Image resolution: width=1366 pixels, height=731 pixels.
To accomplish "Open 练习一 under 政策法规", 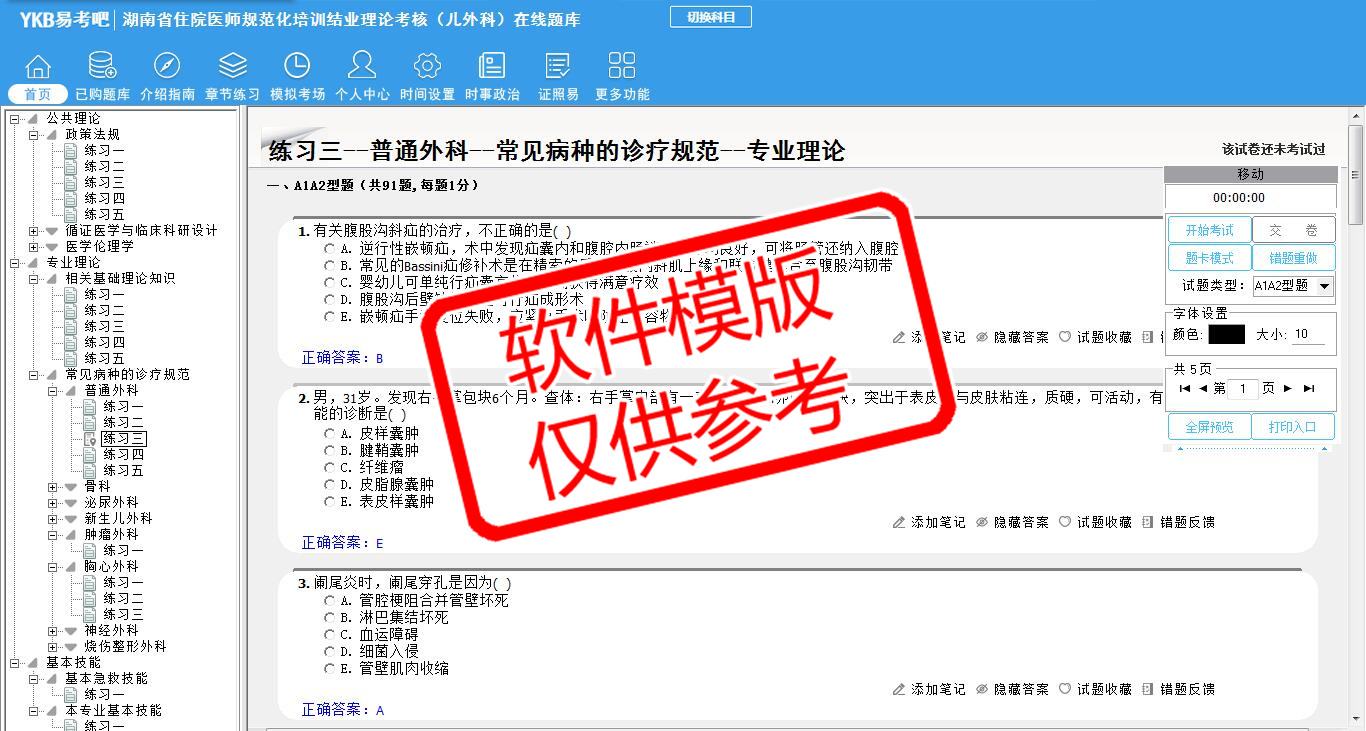I will tap(104, 151).
